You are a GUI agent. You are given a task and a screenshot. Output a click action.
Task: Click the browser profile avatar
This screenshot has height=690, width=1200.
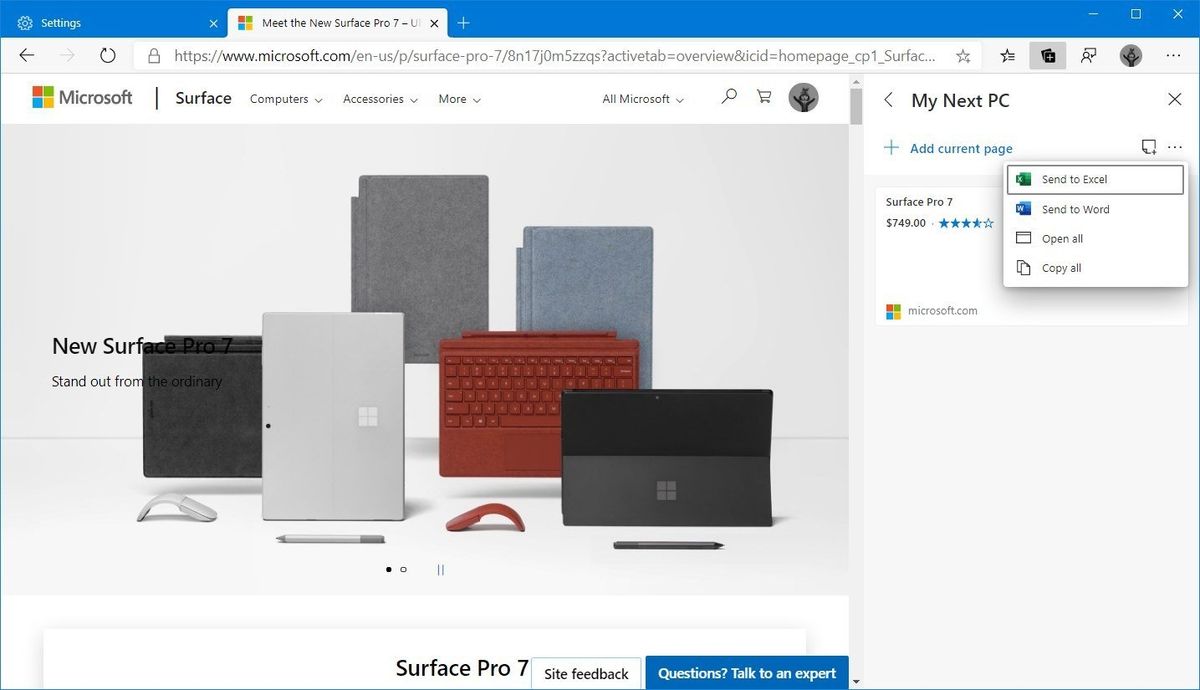point(1130,57)
